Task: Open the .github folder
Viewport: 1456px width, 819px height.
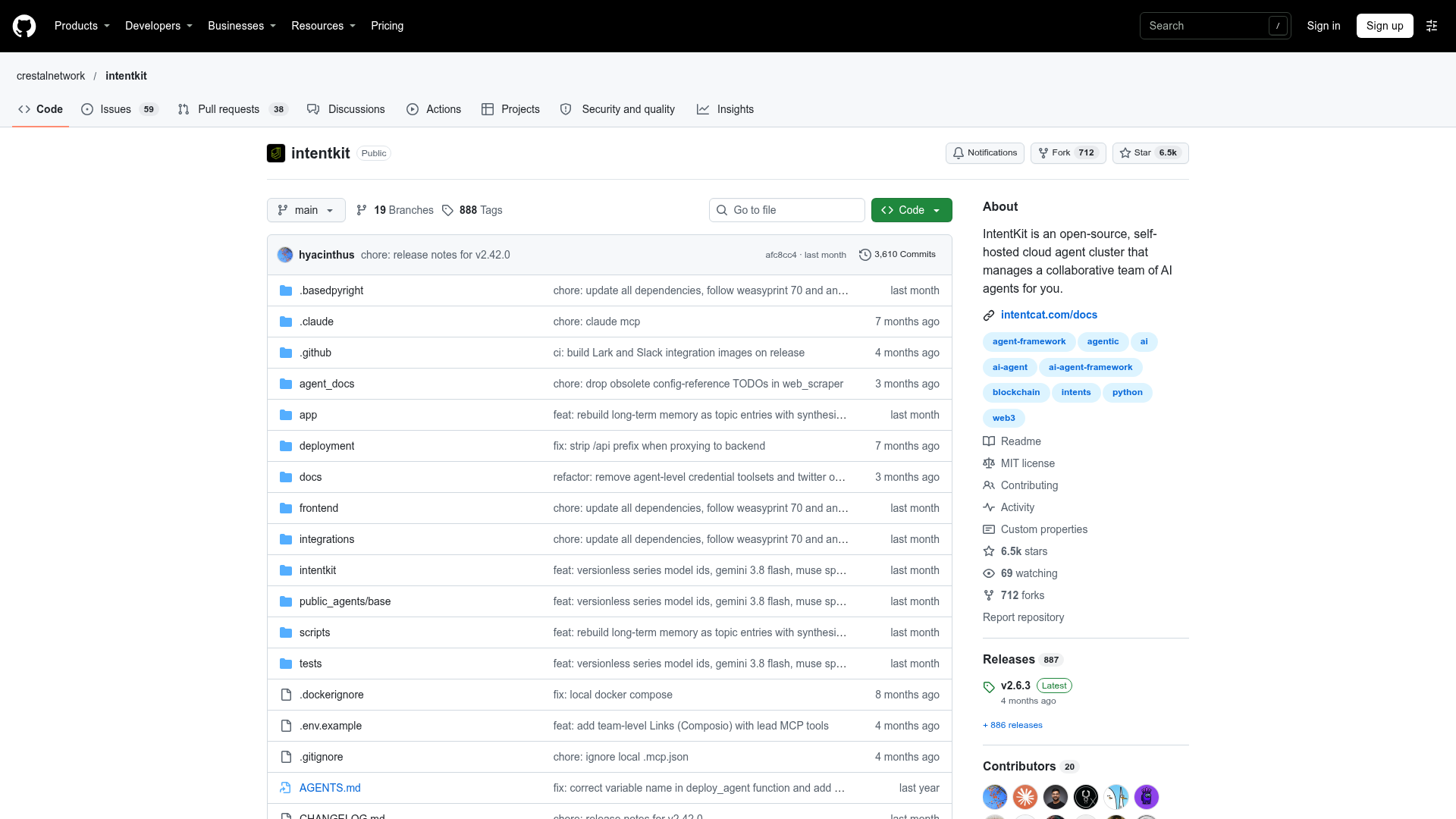Action: [x=315, y=353]
